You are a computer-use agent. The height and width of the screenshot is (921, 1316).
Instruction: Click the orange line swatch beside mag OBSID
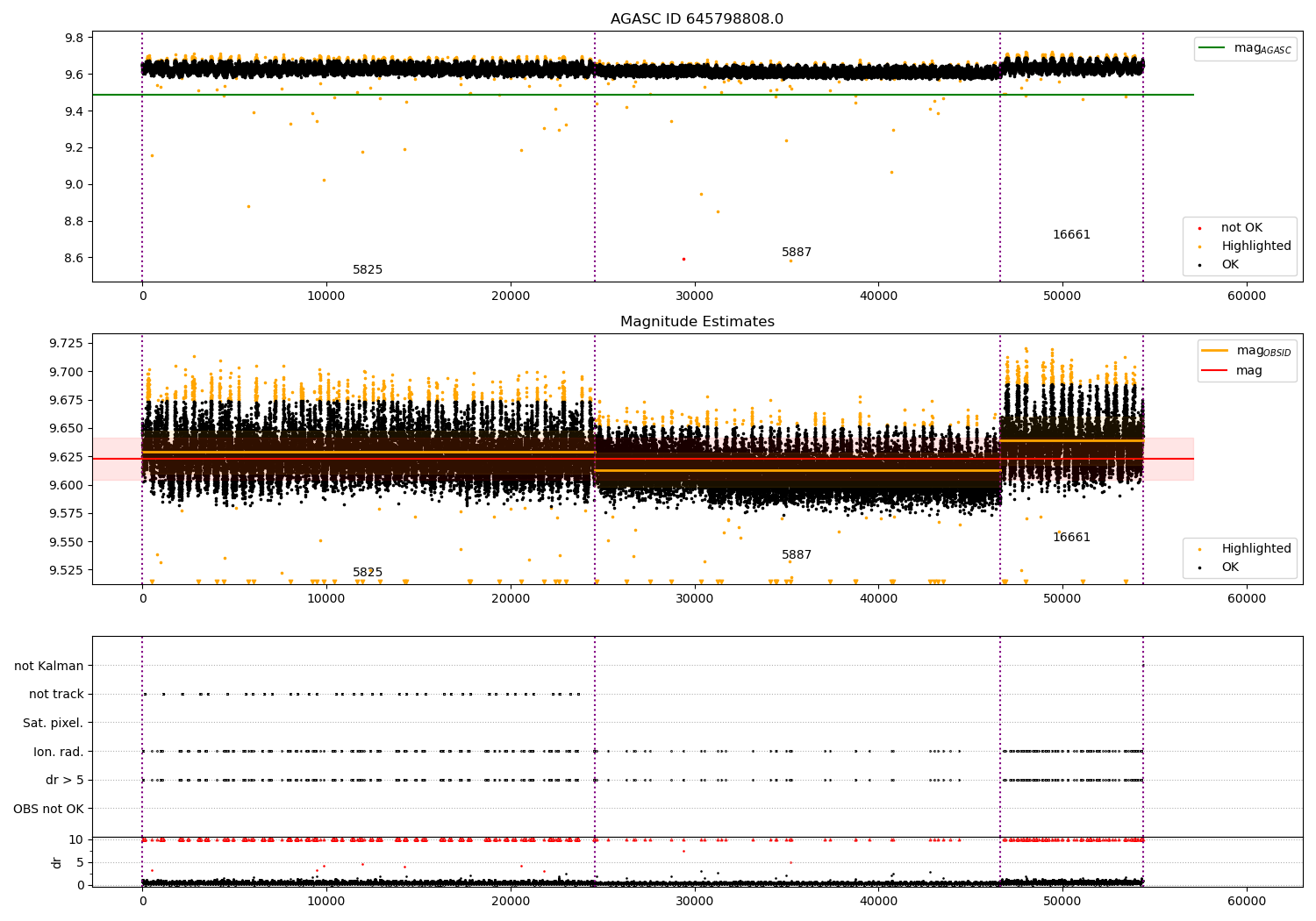point(1215,351)
